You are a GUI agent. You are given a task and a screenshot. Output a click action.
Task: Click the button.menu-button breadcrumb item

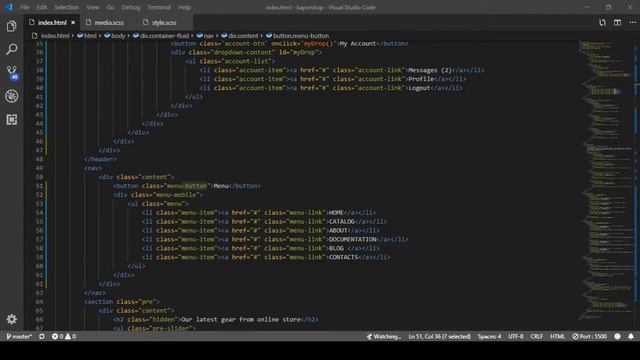tap(297, 36)
